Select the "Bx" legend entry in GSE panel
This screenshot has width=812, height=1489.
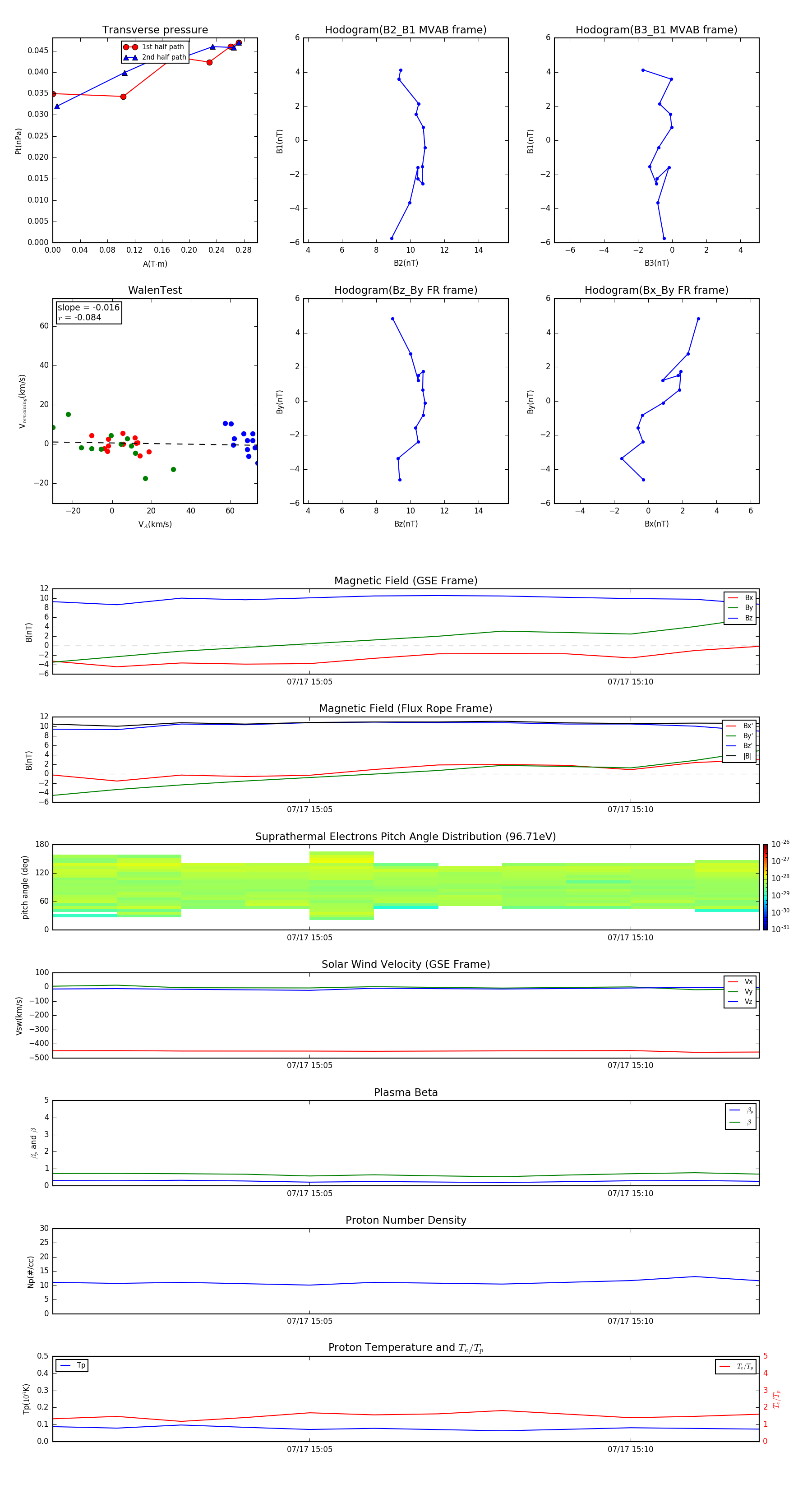(x=741, y=598)
